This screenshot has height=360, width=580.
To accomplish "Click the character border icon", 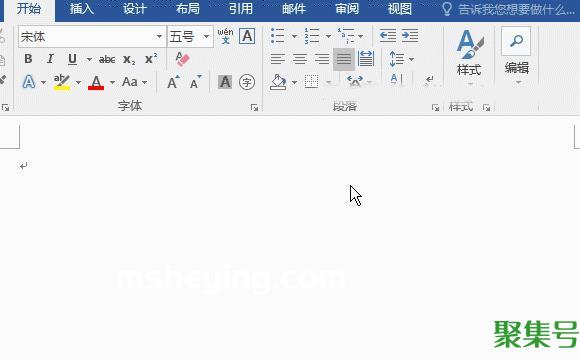I will pos(247,36).
